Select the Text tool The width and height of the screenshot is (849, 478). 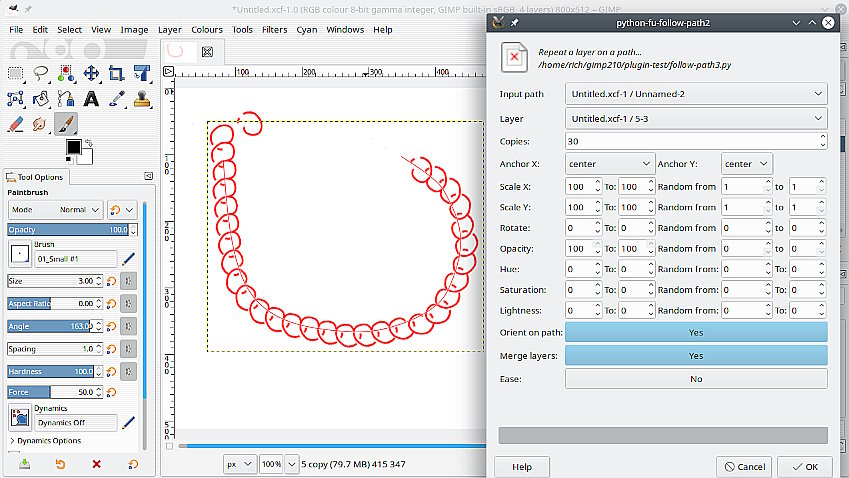[91, 99]
